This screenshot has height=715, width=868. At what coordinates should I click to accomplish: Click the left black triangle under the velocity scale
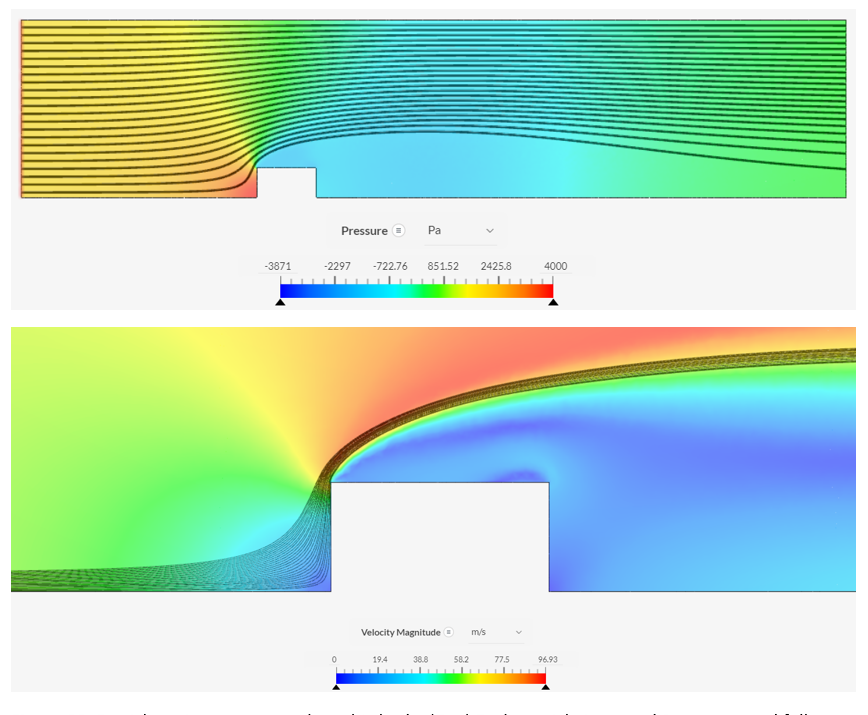[336, 687]
